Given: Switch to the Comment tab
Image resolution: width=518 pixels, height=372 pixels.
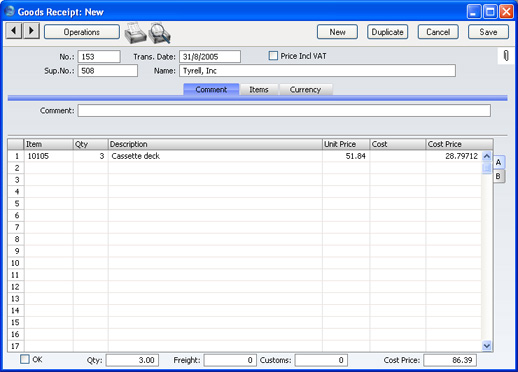Looking at the screenshot, I should click(211, 89).
